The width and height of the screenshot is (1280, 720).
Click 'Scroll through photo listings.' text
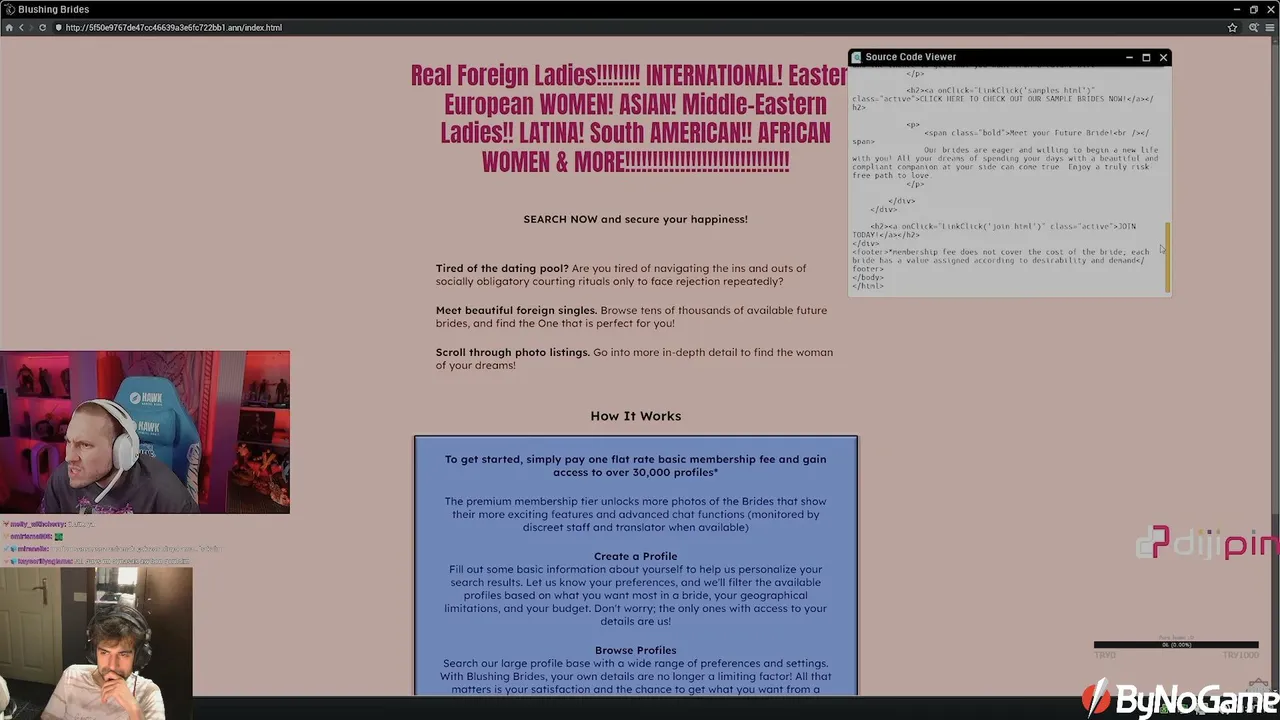point(512,352)
